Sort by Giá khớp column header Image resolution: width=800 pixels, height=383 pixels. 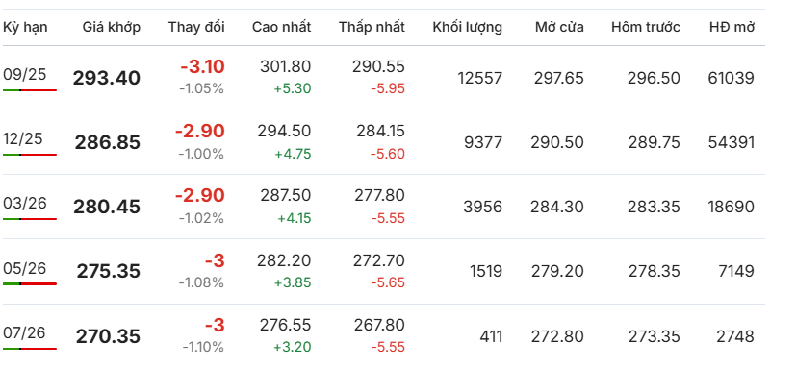[x=112, y=27]
